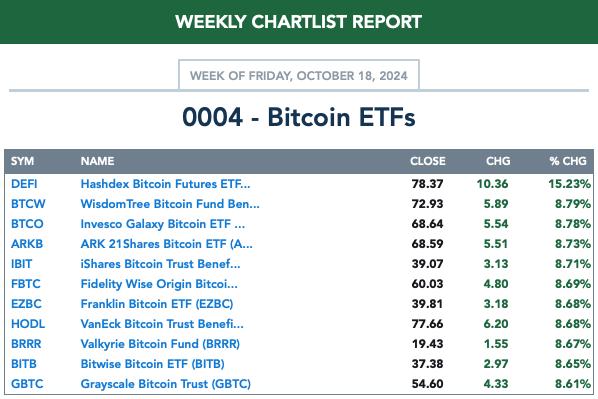Click WisdomTree Bitcoin Fund name link
The height and width of the screenshot is (399, 598).
click(x=170, y=204)
